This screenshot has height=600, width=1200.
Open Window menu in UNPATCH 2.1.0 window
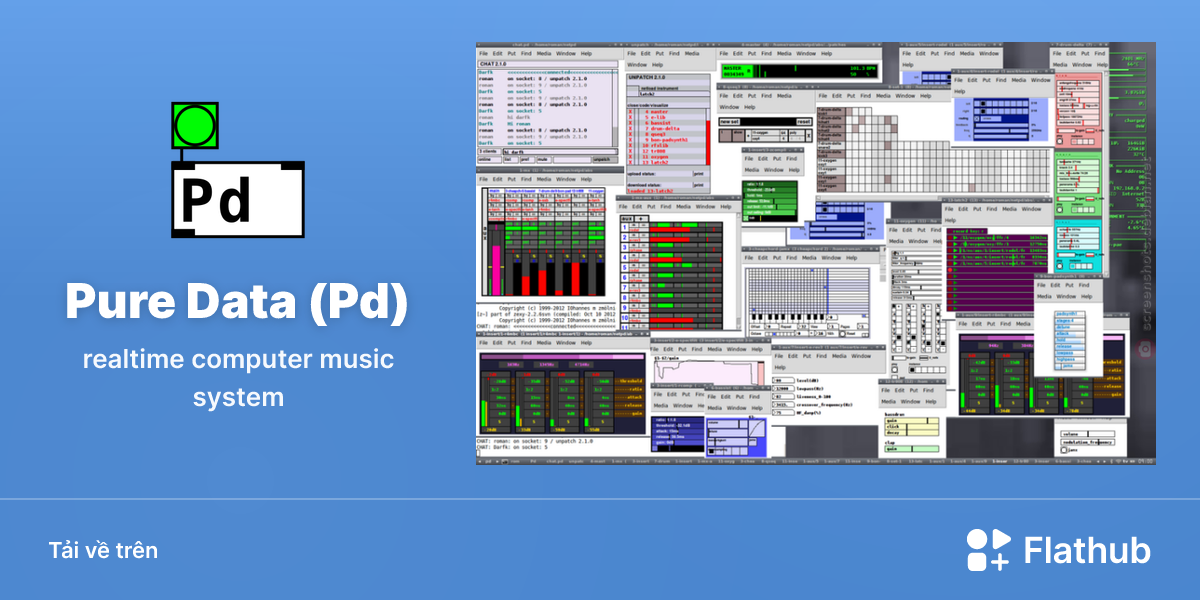tap(637, 65)
